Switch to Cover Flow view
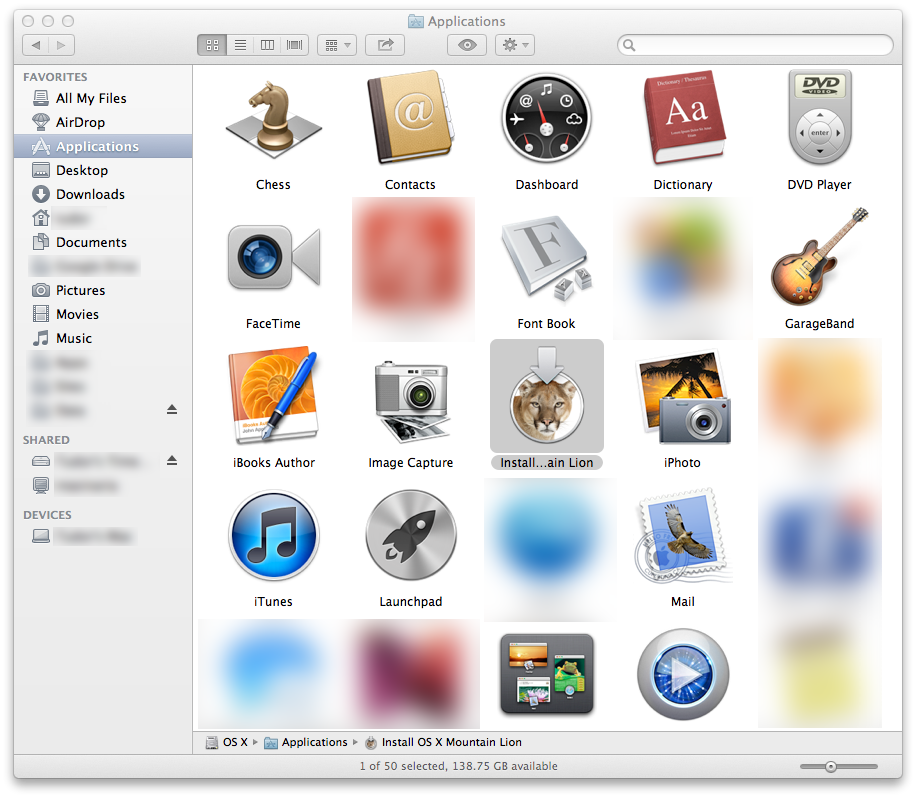The height and width of the screenshot is (798, 916). pos(295,45)
